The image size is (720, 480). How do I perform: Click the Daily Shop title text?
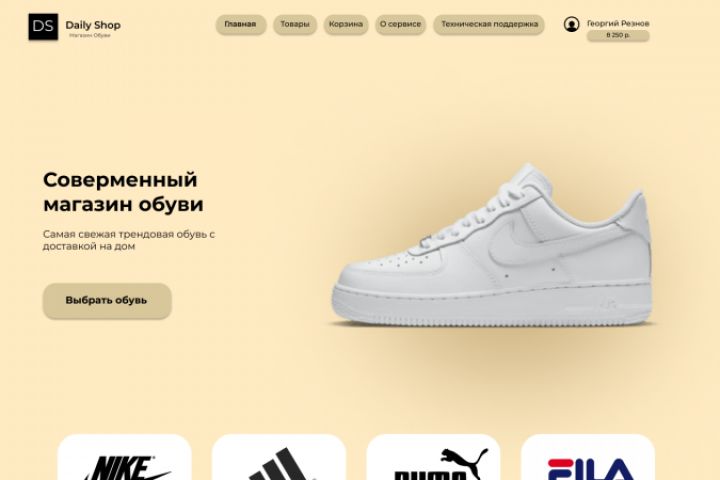click(x=93, y=25)
